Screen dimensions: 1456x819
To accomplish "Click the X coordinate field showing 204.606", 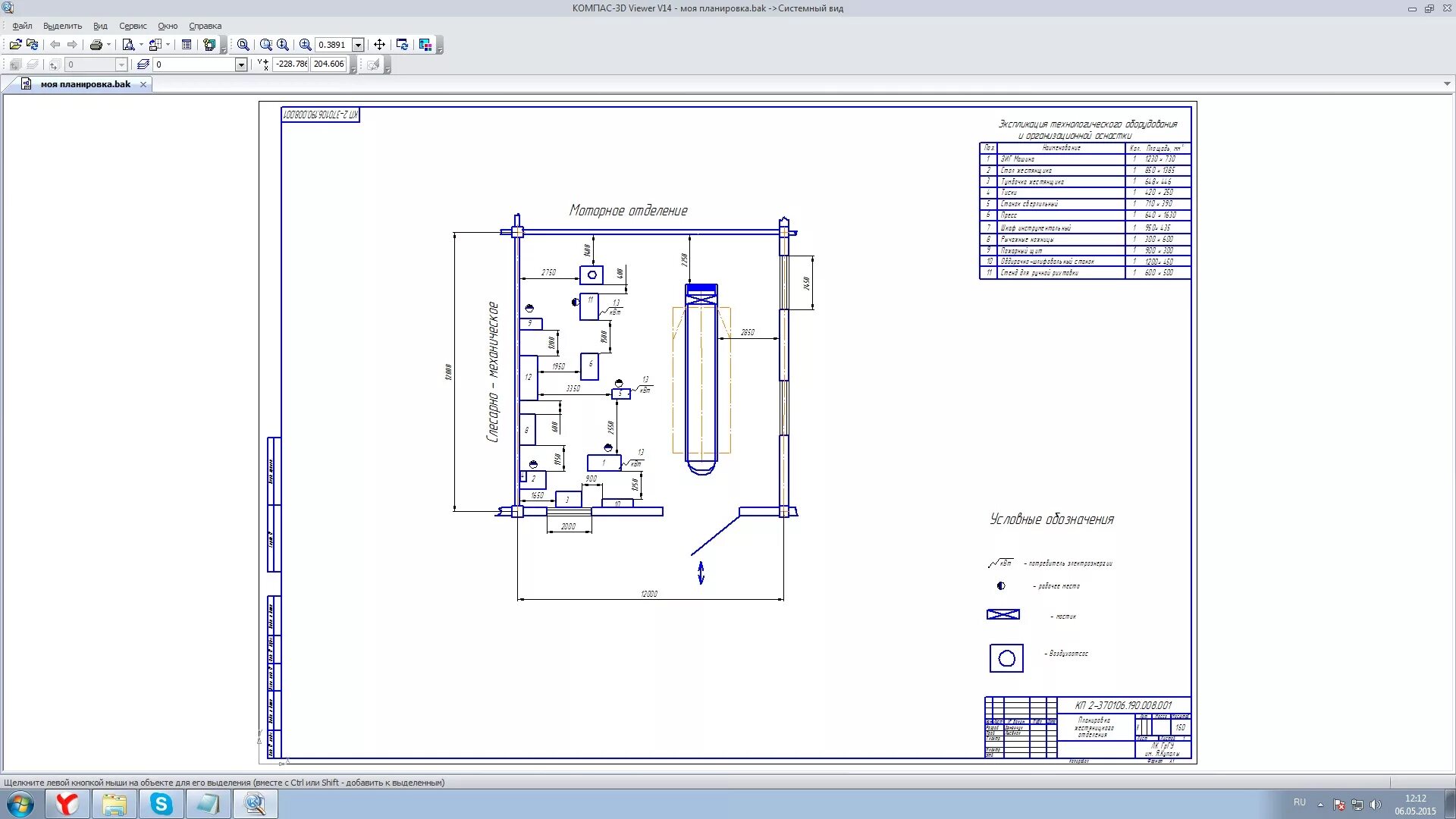I will [x=328, y=64].
